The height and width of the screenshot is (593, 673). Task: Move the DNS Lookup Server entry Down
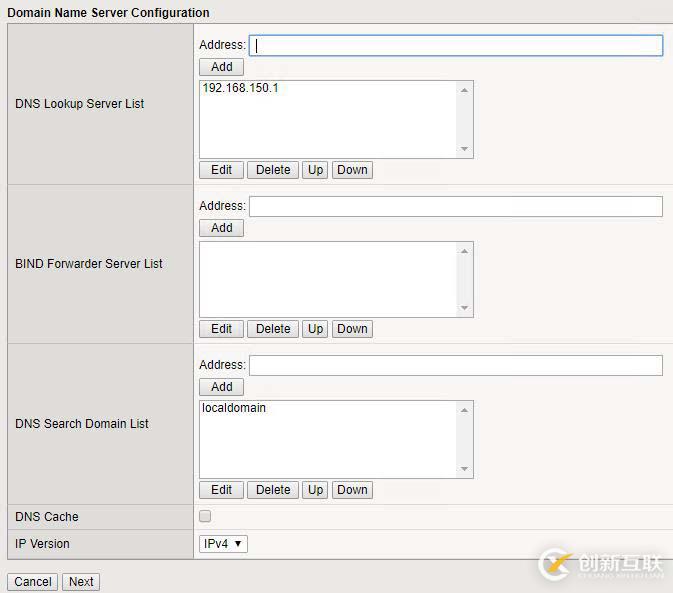(x=352, y=170)
